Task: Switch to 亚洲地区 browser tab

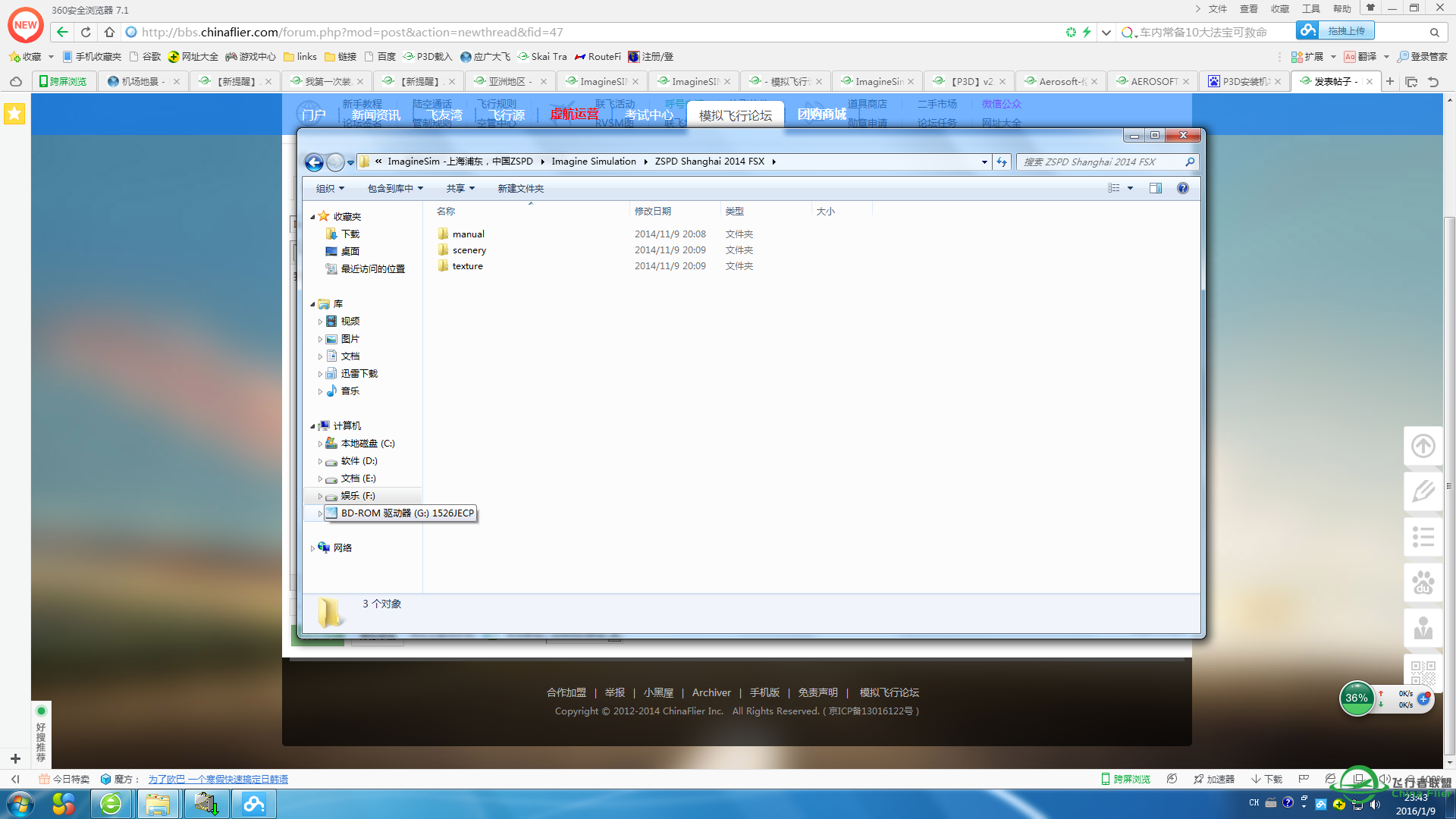Action: 509,81
